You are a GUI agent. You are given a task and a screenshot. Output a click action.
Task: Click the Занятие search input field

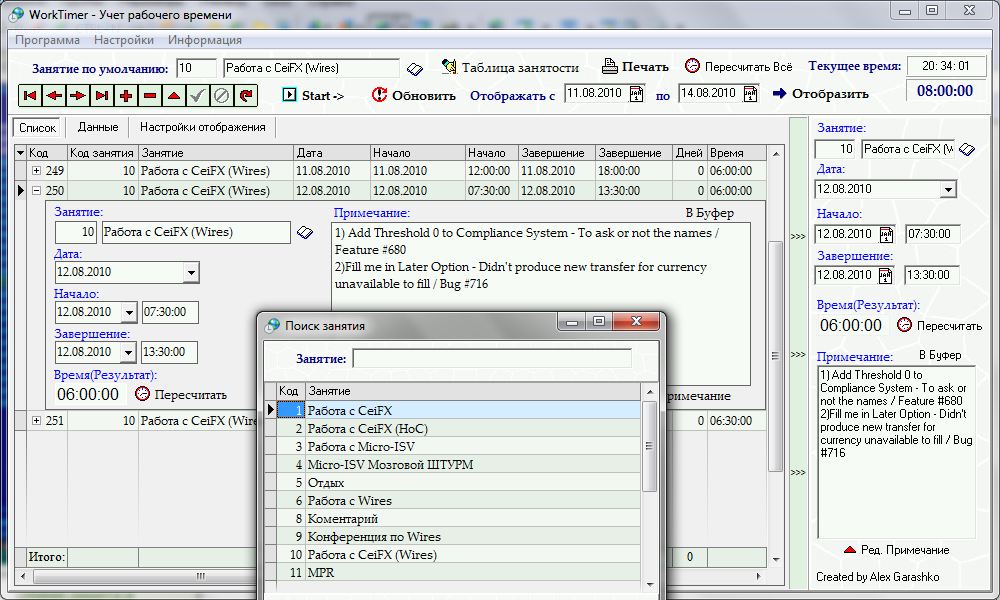[492, 358]
